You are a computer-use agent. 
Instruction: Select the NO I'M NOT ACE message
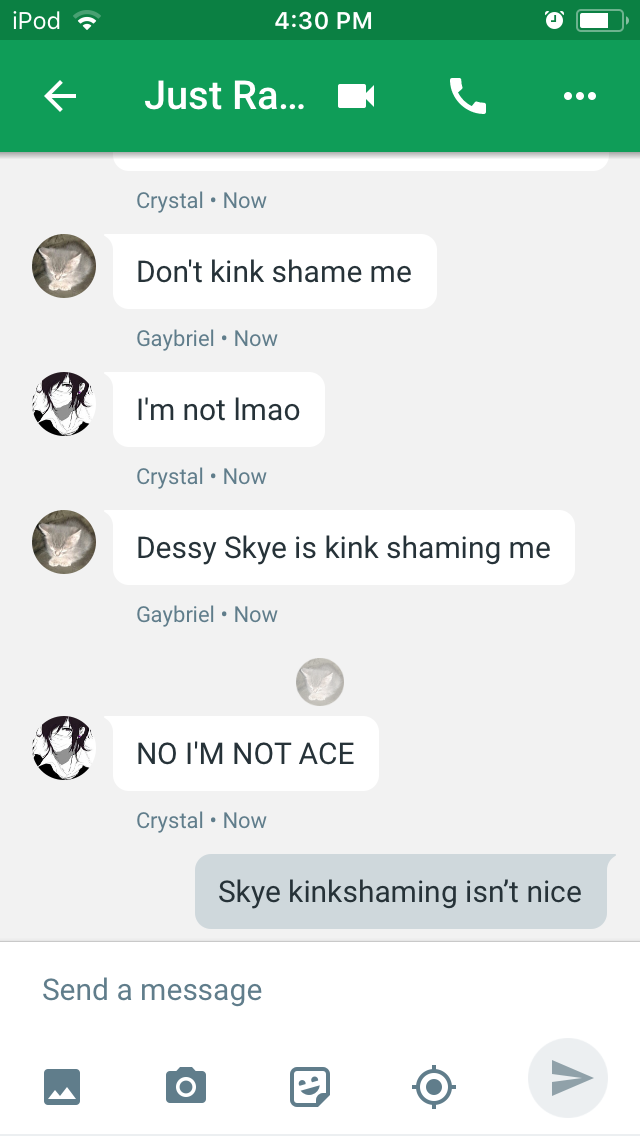coord(246,753)
